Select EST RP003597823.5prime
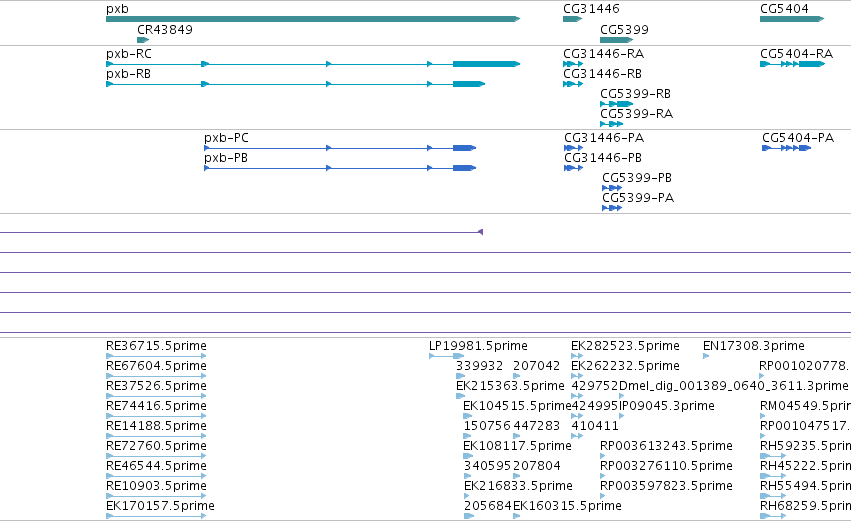 coord(666,486)
